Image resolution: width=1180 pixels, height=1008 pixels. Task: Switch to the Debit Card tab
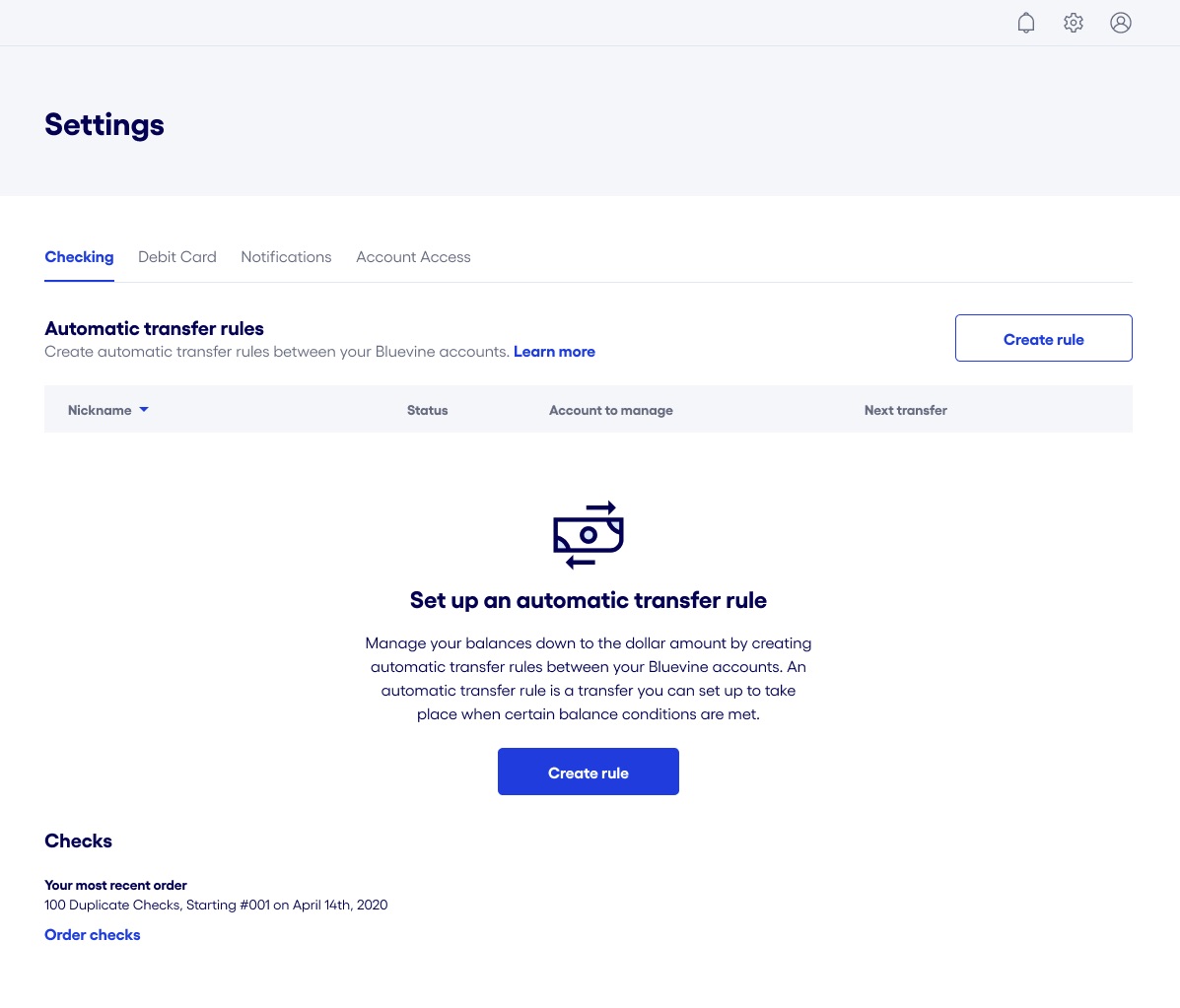(x=177, y=257)
